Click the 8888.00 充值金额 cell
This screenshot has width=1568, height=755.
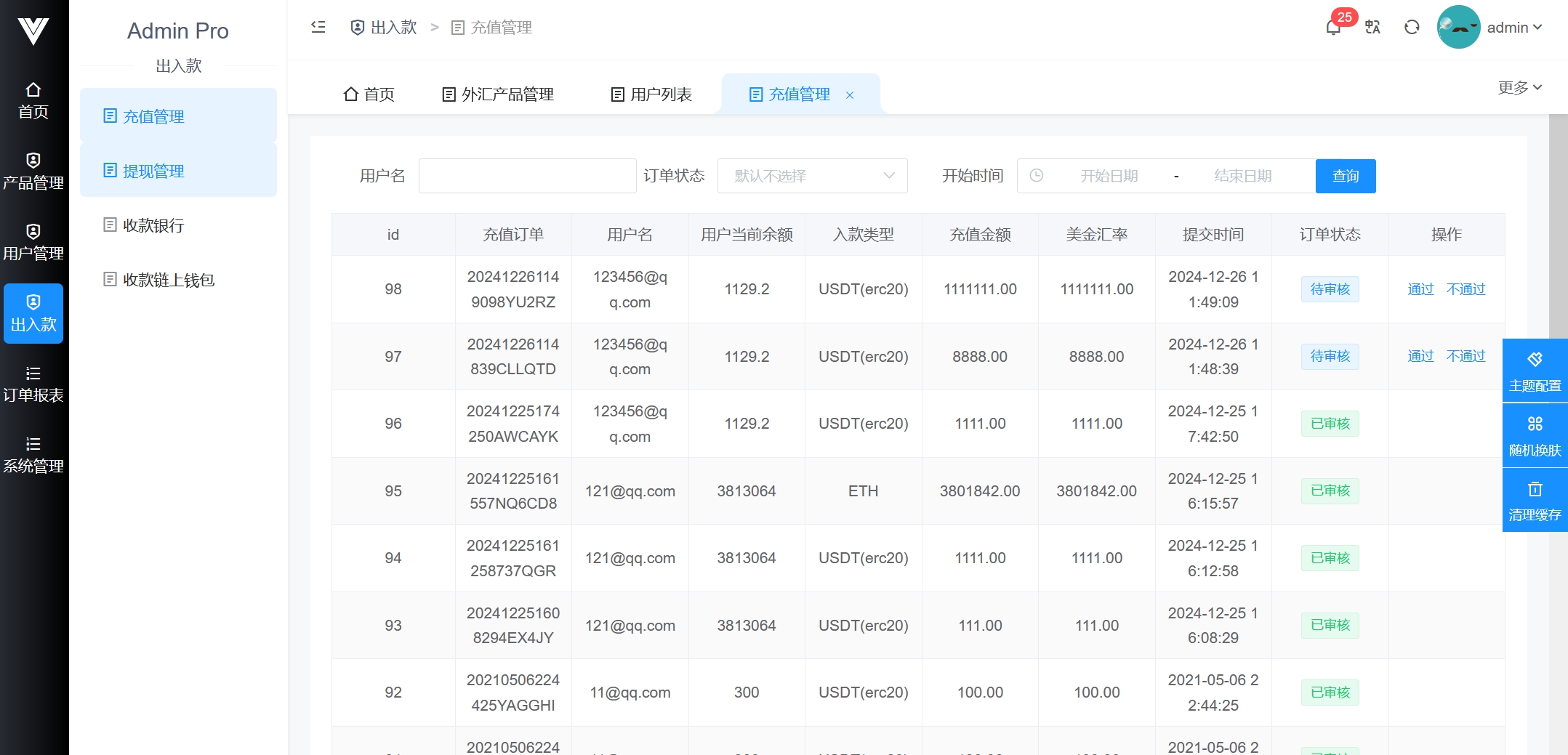980,357
